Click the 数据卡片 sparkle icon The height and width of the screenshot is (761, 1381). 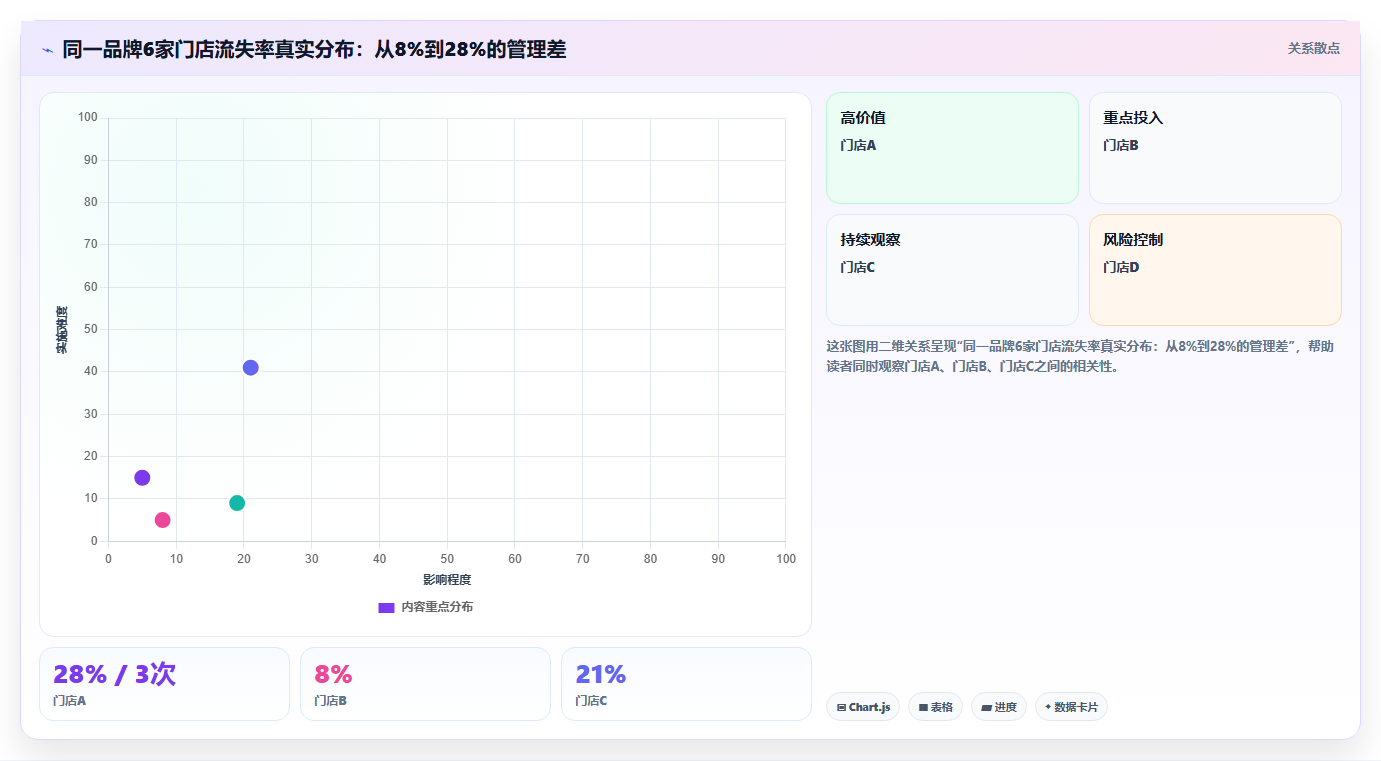pyautogui.click(x=1048, y=707)
